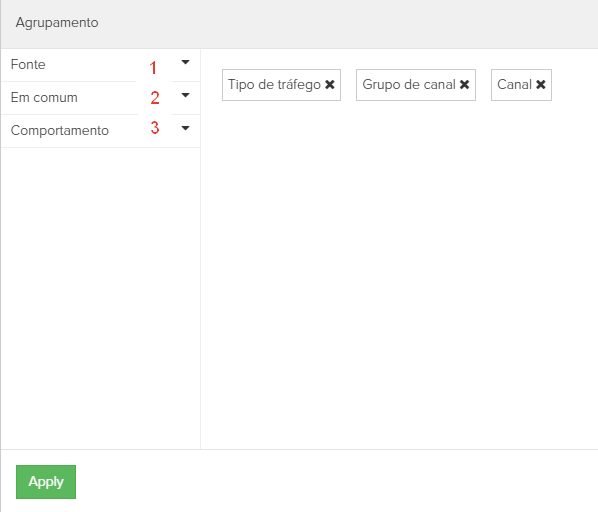Screen dimensions: 598x512
Task: Open the Comportamento category row
Action: (x=101, y=131)
